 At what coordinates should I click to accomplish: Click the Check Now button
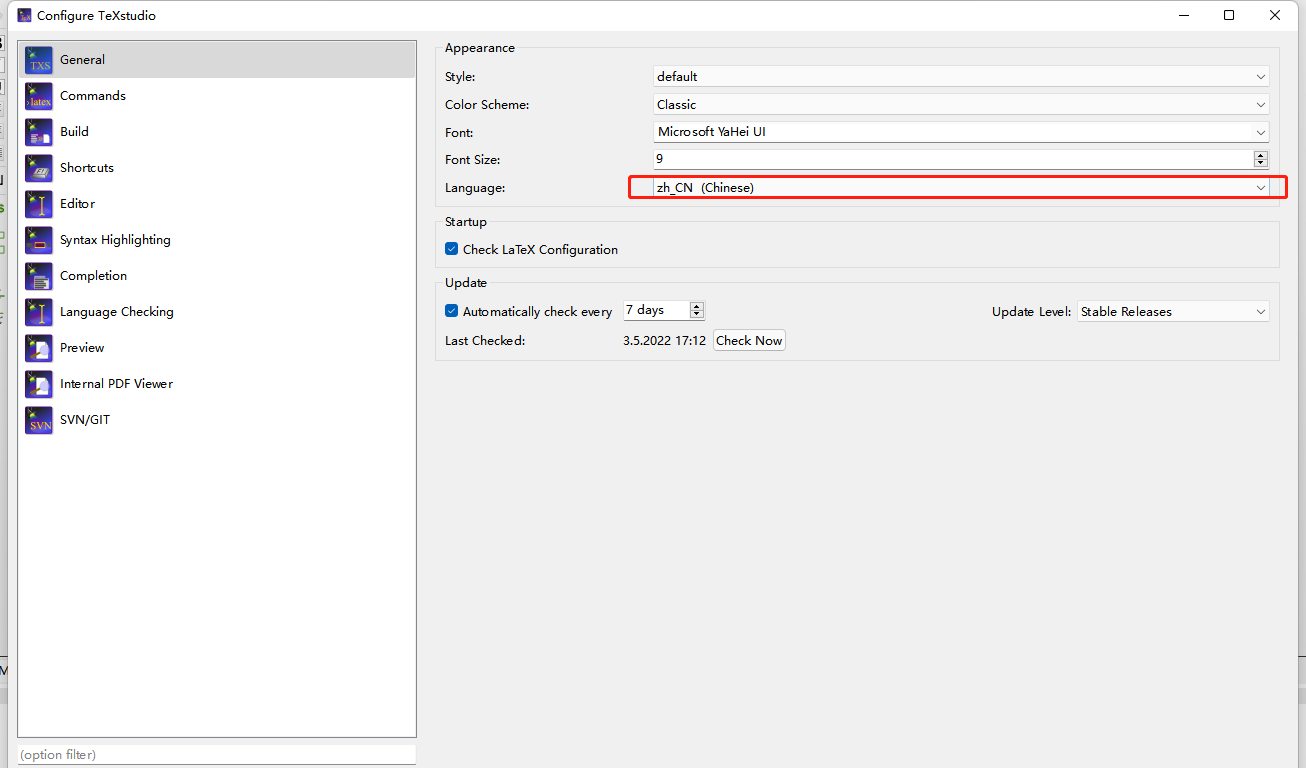(x=749, y=341)
